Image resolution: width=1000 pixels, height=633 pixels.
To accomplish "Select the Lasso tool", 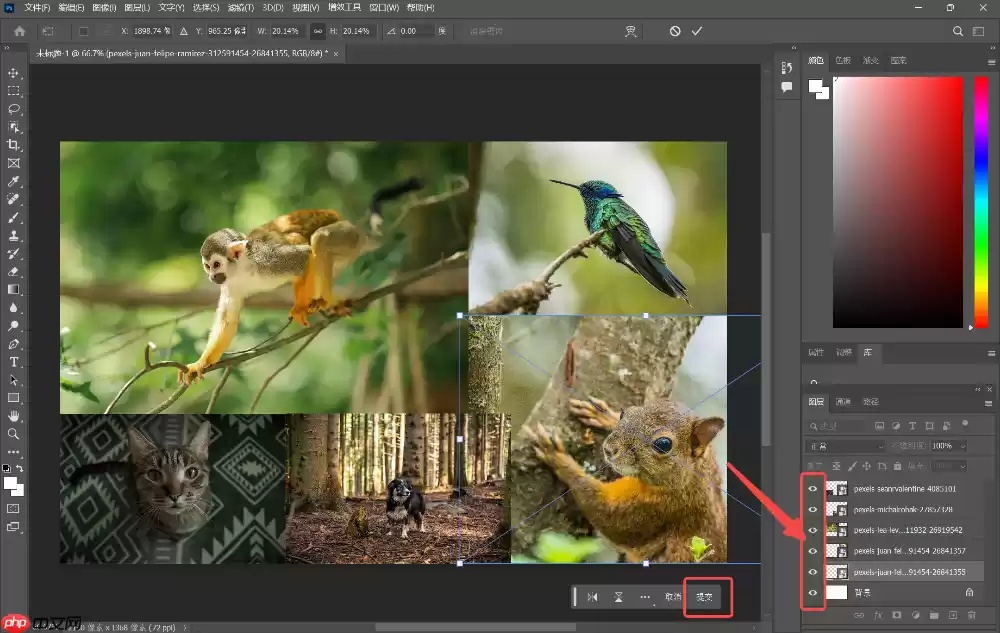I will (14, 109).
